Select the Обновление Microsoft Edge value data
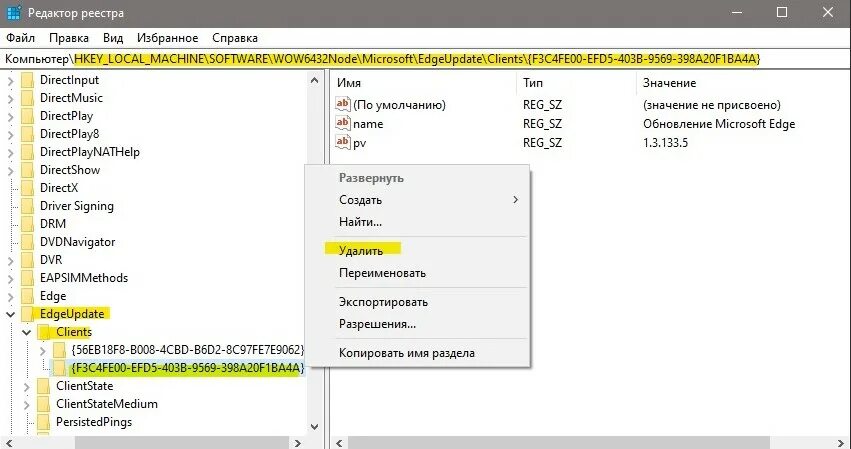 719,124
